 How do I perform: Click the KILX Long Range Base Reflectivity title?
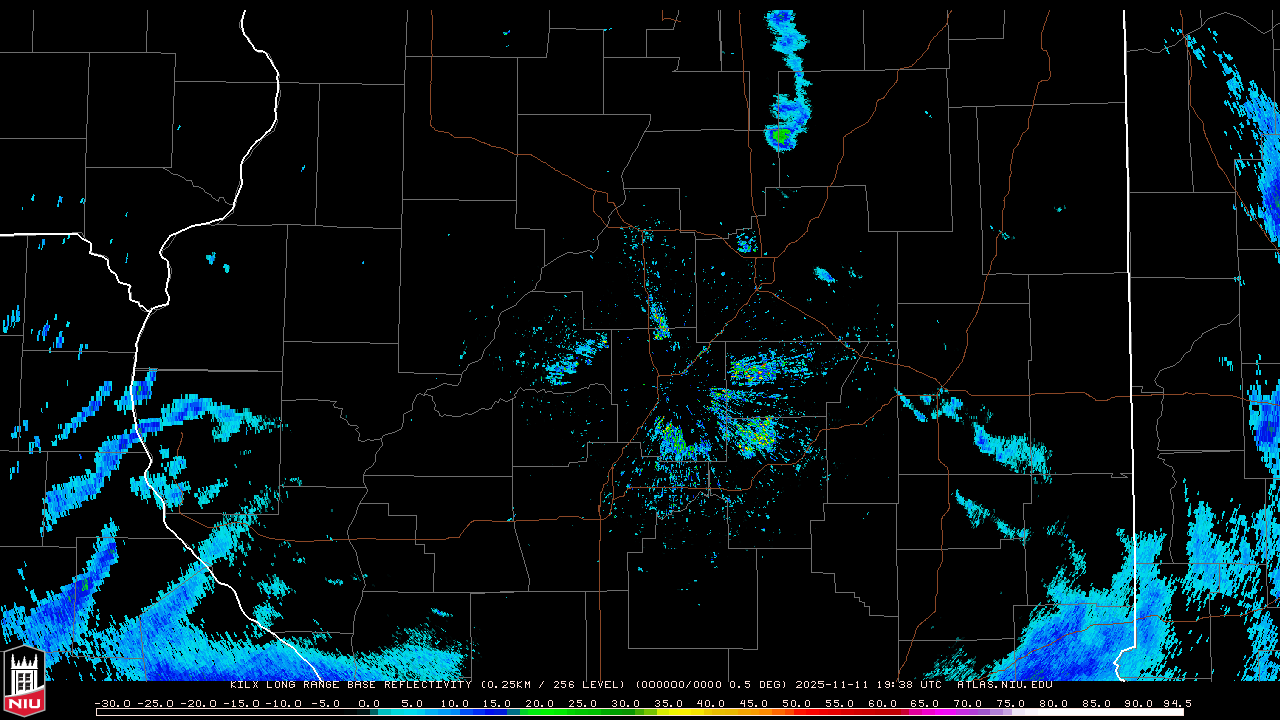(x=350, y=685)
